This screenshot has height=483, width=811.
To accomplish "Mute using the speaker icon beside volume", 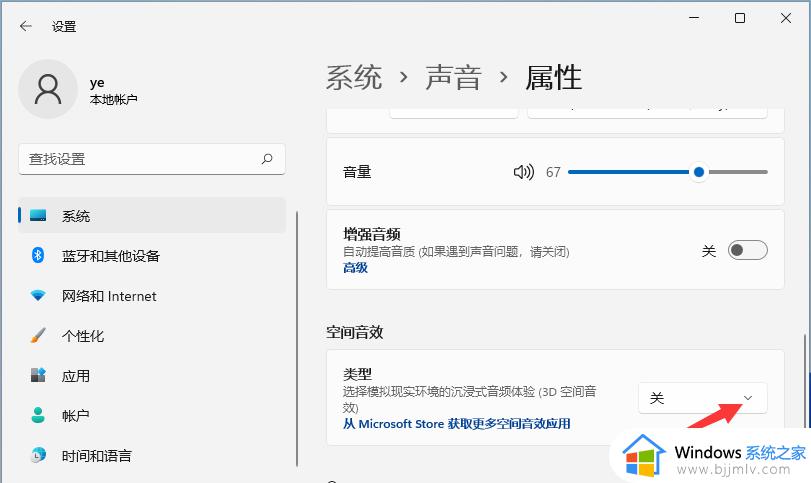I will (523, 172).
